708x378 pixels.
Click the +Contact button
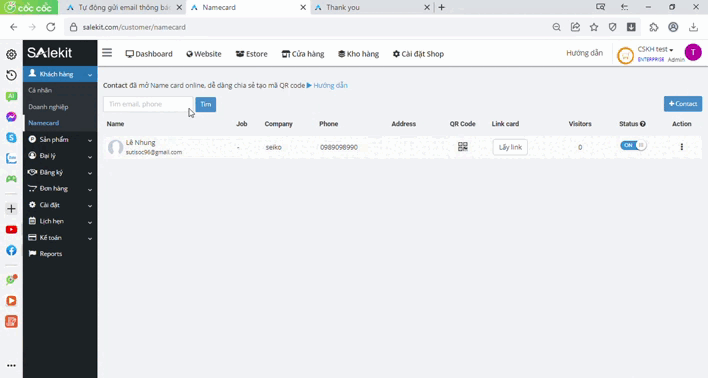[x=683, y=104]
